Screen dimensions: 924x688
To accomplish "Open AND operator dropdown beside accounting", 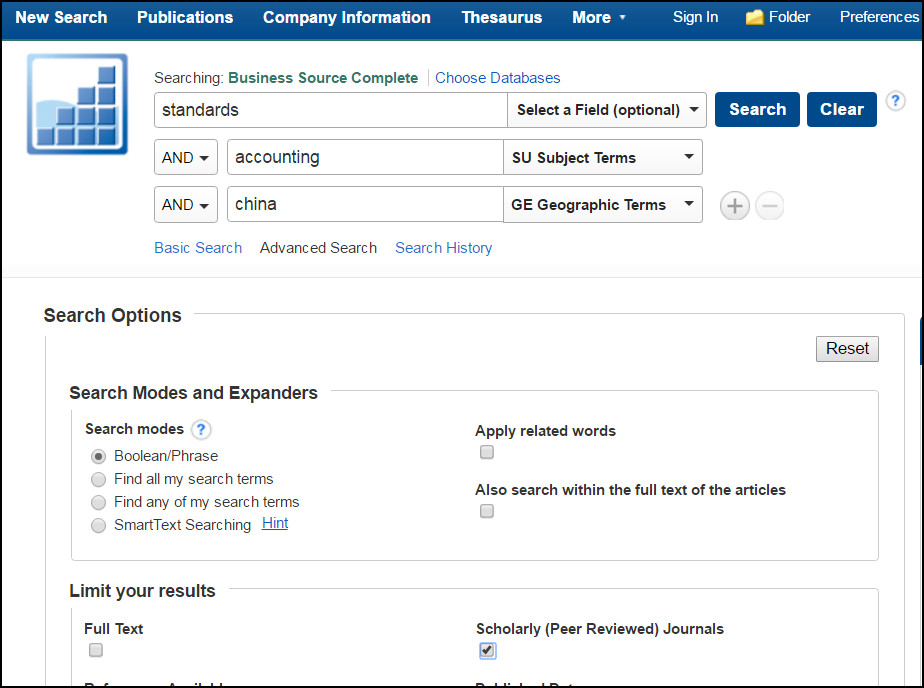I will coord(186,157).
